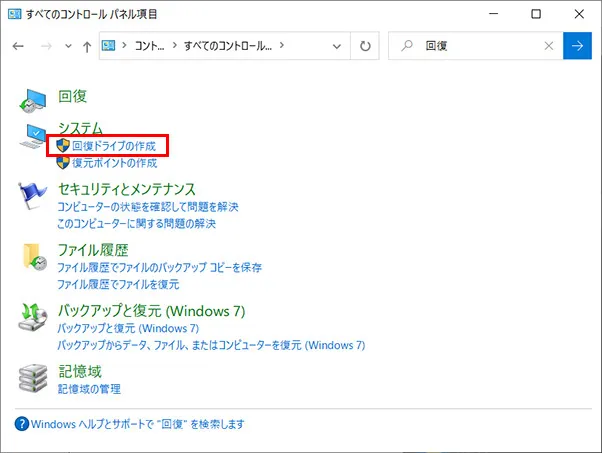Open ファイル履歴 heading link

click(93, 250)
